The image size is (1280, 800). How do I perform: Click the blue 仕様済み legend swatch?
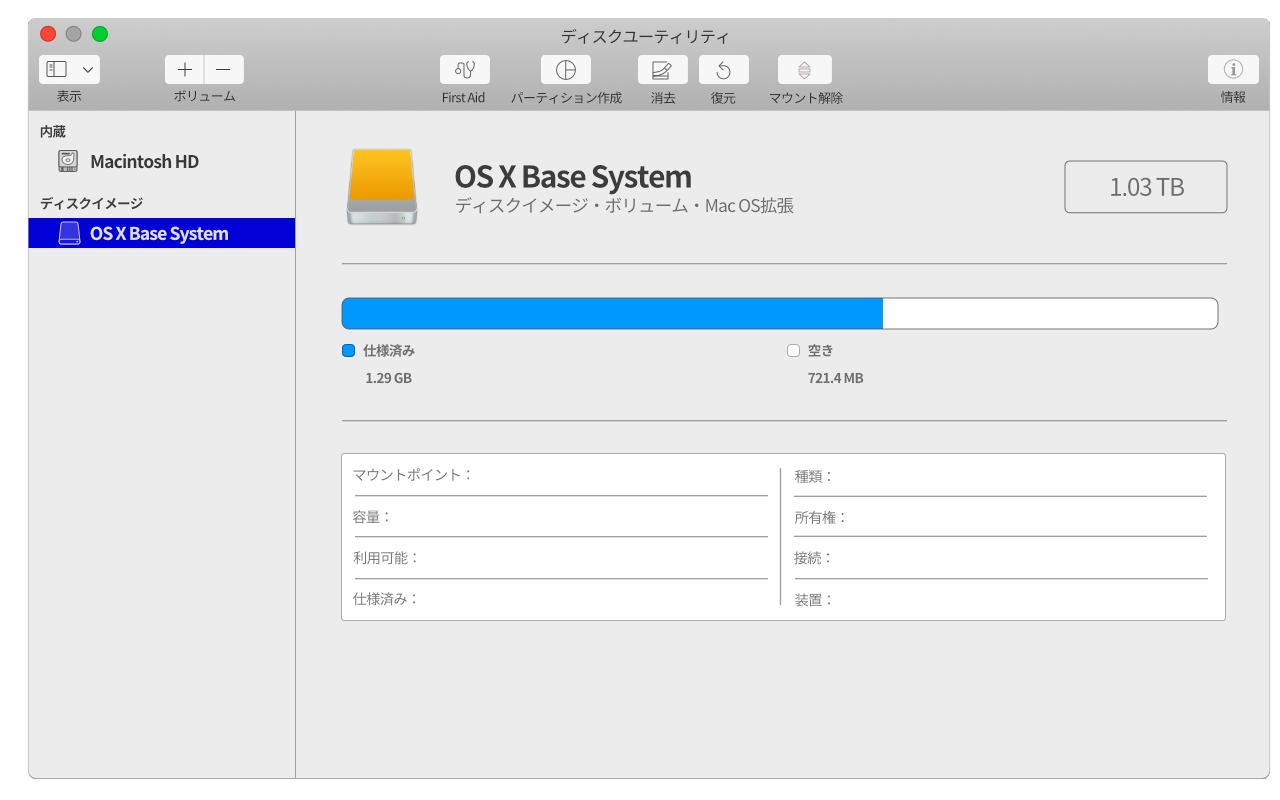pyautogui.click(x=349, y=351)
